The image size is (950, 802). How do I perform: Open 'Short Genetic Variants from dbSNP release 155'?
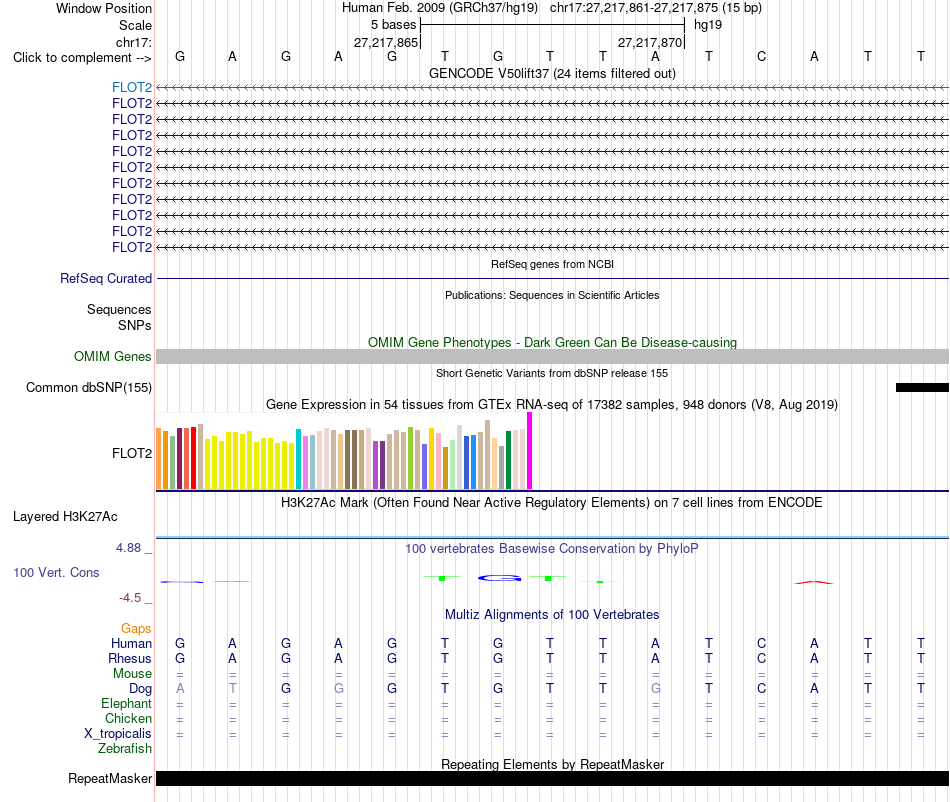click(552, 373)
